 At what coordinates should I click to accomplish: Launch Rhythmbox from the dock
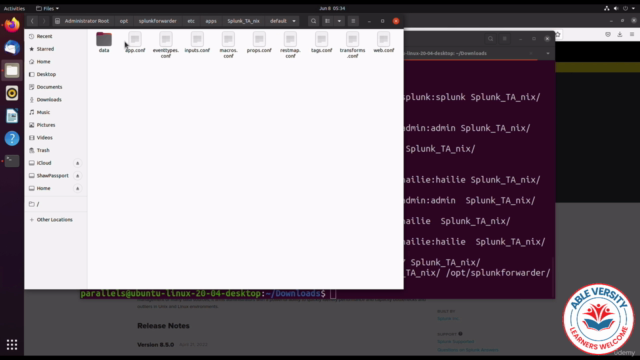point(12,93)
